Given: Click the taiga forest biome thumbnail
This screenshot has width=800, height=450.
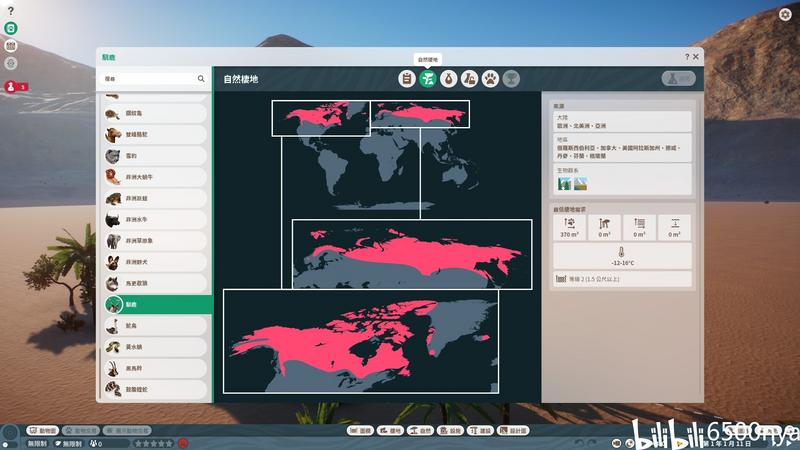Looking at the screenshot, I should (564, 184).
